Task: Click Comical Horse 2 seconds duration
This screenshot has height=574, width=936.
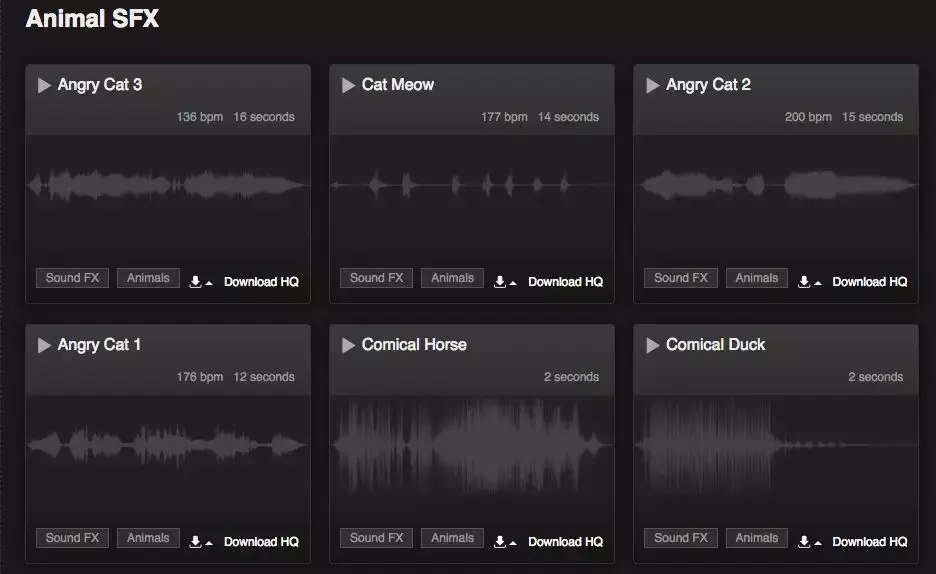Action: [571, 377]
